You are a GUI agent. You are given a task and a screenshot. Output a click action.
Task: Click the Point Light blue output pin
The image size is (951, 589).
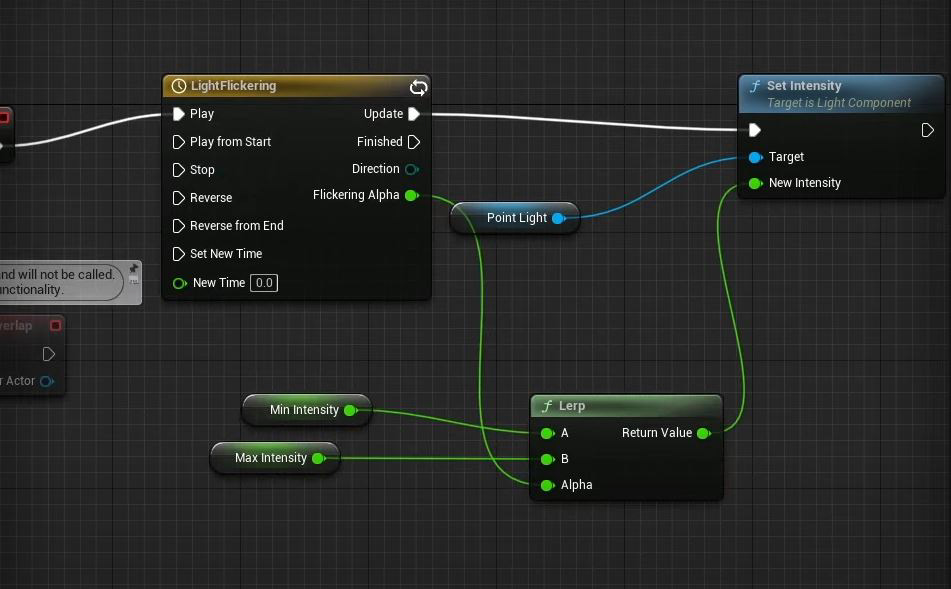click(x=559, y=218)
